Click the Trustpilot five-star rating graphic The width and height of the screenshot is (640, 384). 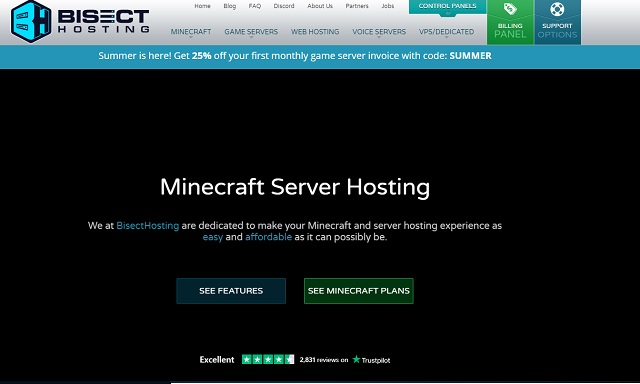[268, 359]
